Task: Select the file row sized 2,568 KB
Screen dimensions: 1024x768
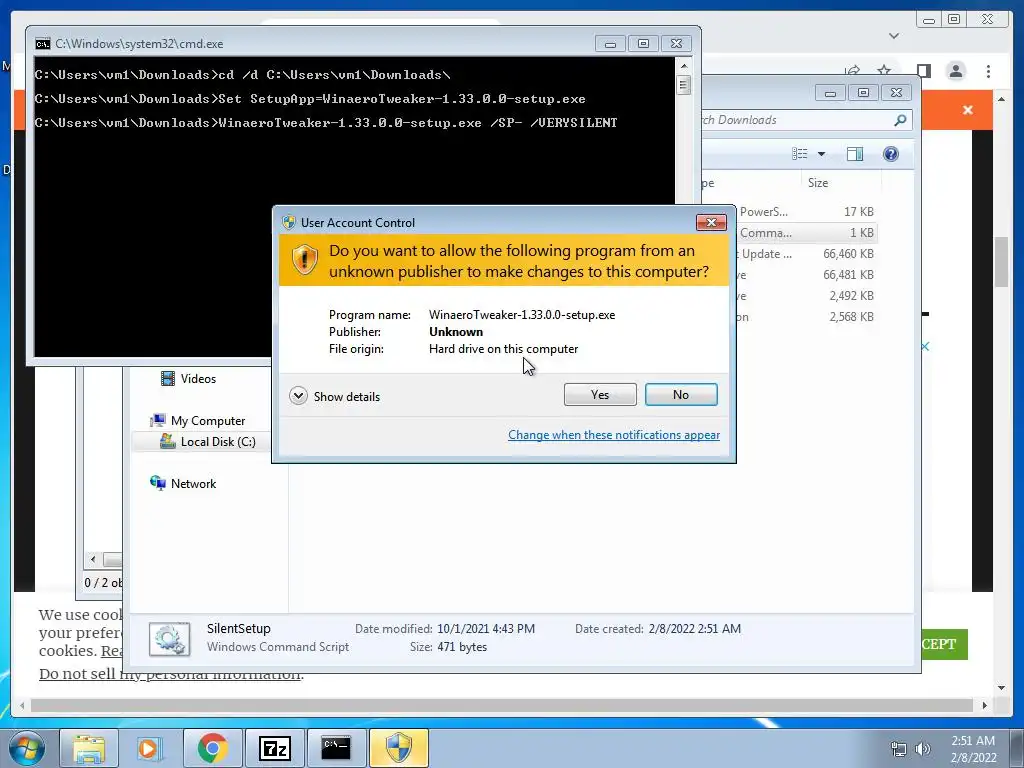Action: click(x=805, y=317)
